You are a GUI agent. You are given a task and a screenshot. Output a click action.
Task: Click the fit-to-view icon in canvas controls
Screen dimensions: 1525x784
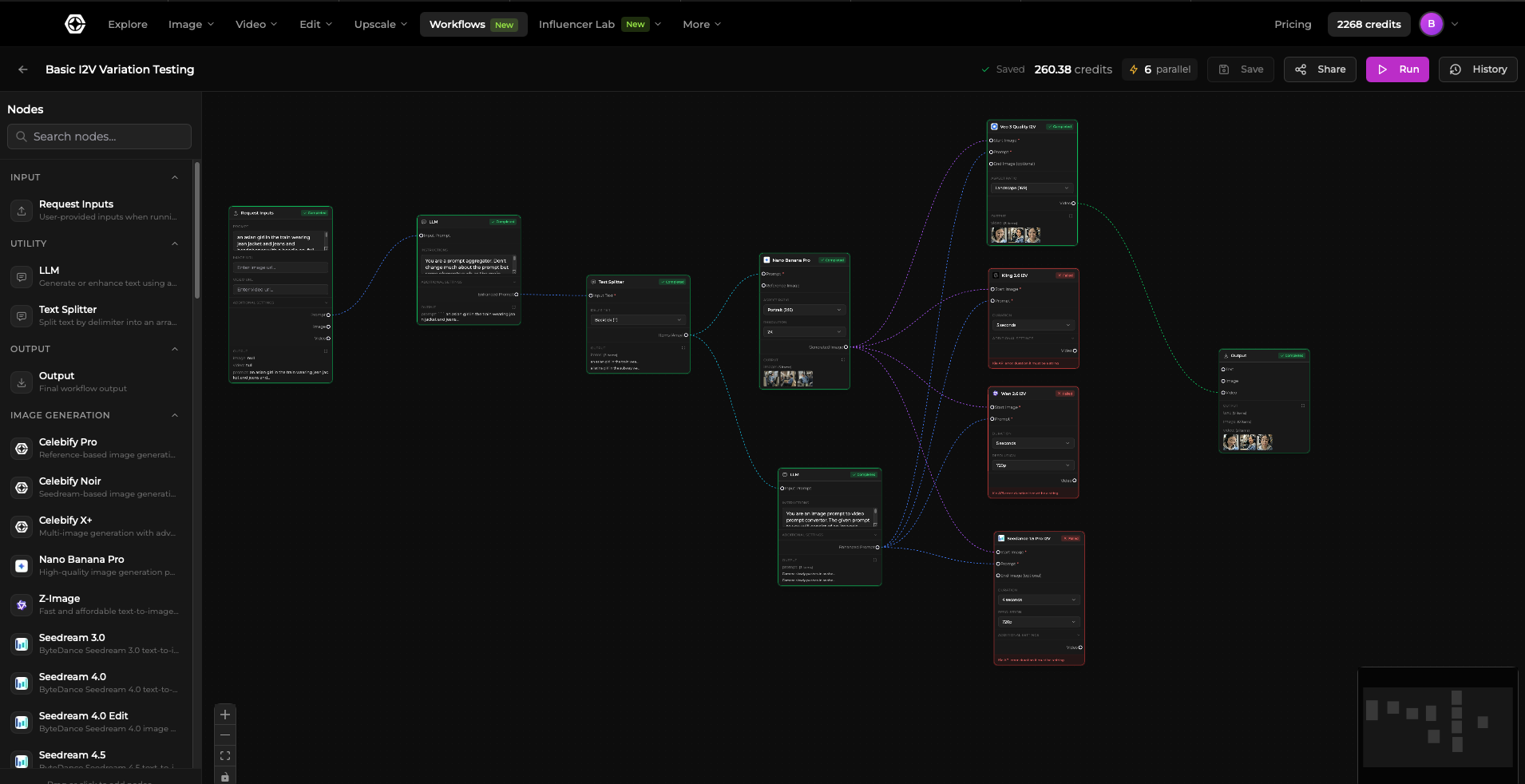(x=224, y=755)
